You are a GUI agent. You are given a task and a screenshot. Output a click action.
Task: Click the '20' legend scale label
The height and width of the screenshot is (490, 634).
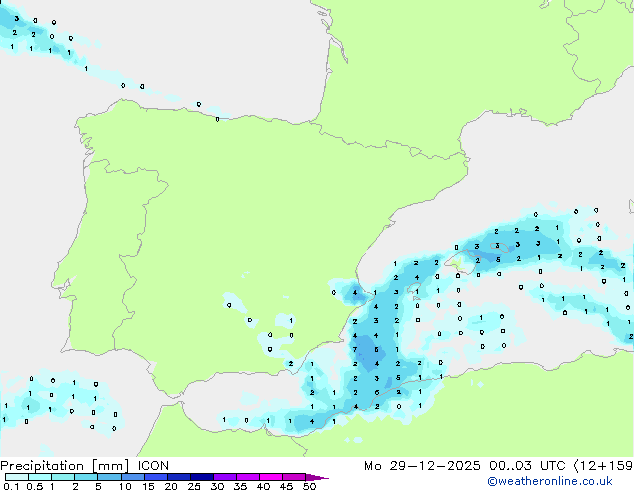tap(171, 486)
